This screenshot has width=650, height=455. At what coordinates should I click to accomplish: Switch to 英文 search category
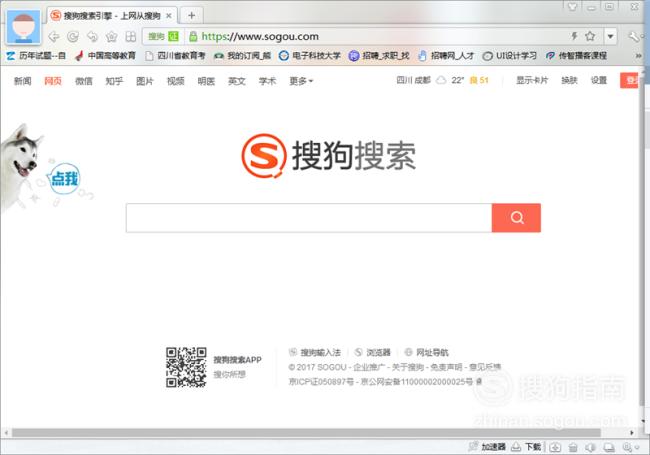[x=237, y=81]
